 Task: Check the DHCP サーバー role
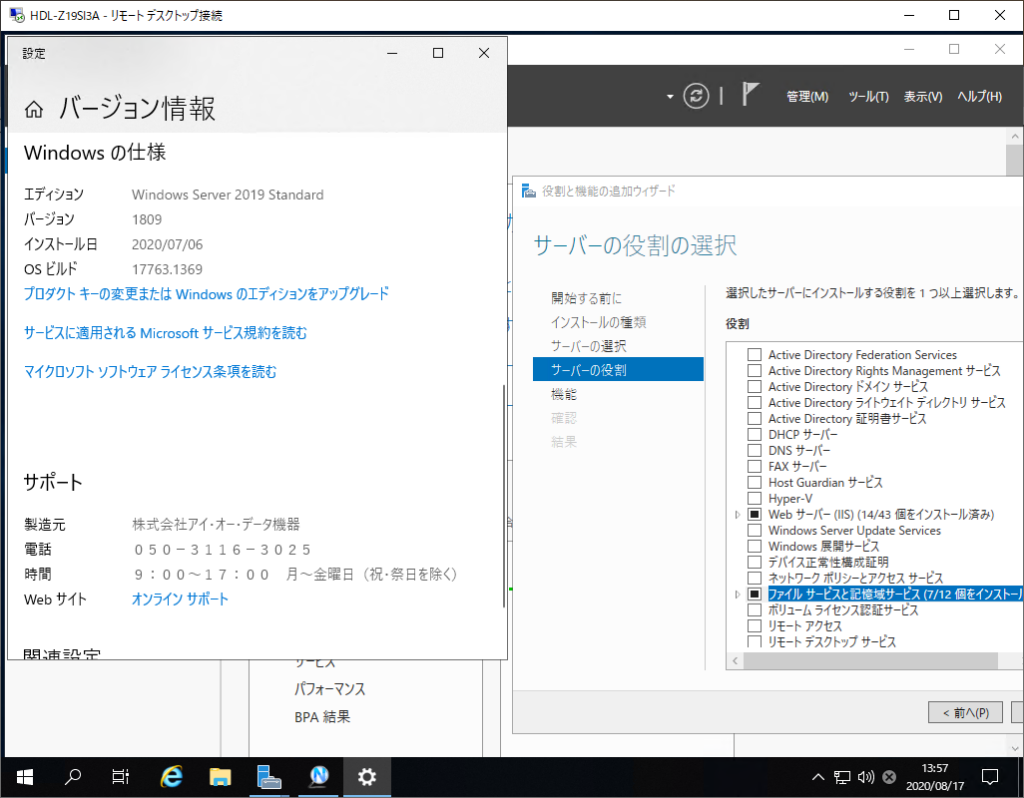pos(754,434)
